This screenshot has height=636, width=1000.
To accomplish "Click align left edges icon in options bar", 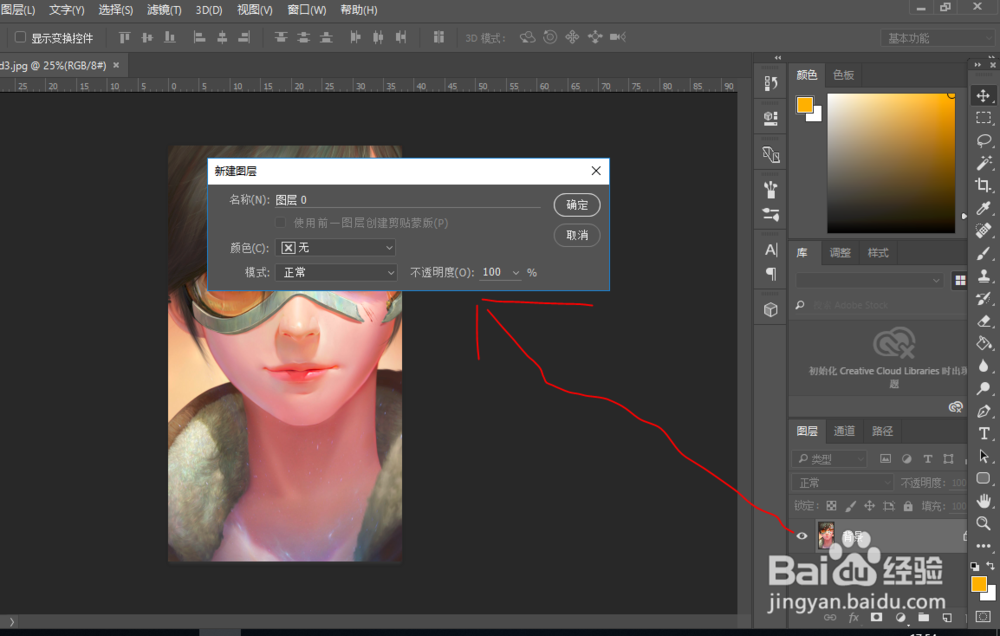I will point(199,38).
